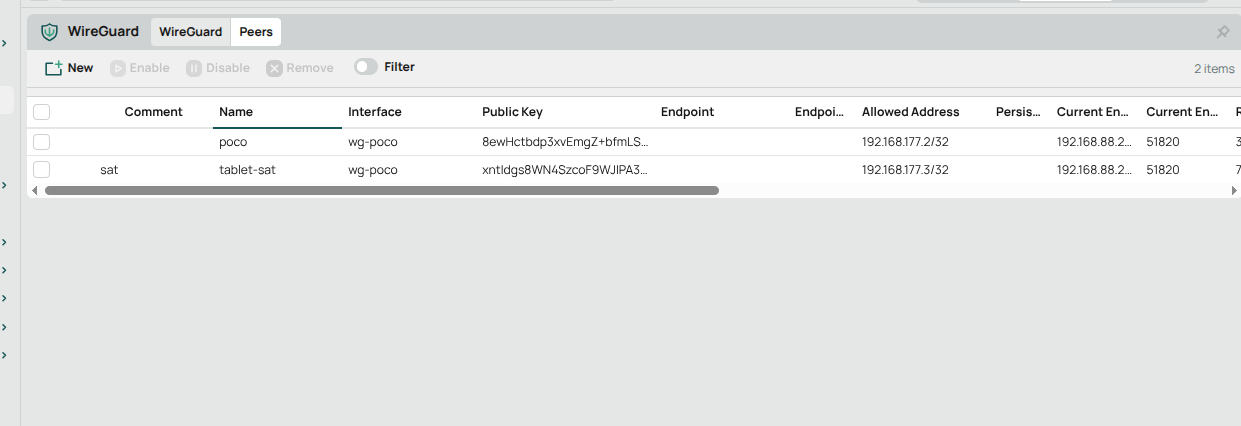
Task: Check the select-all header checkbox
Action: (x=42, y=112)
